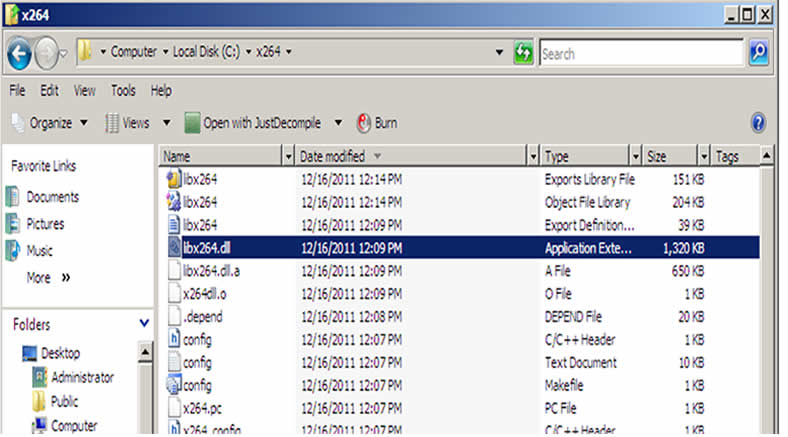Click the PC File type cell

point(560,408)
